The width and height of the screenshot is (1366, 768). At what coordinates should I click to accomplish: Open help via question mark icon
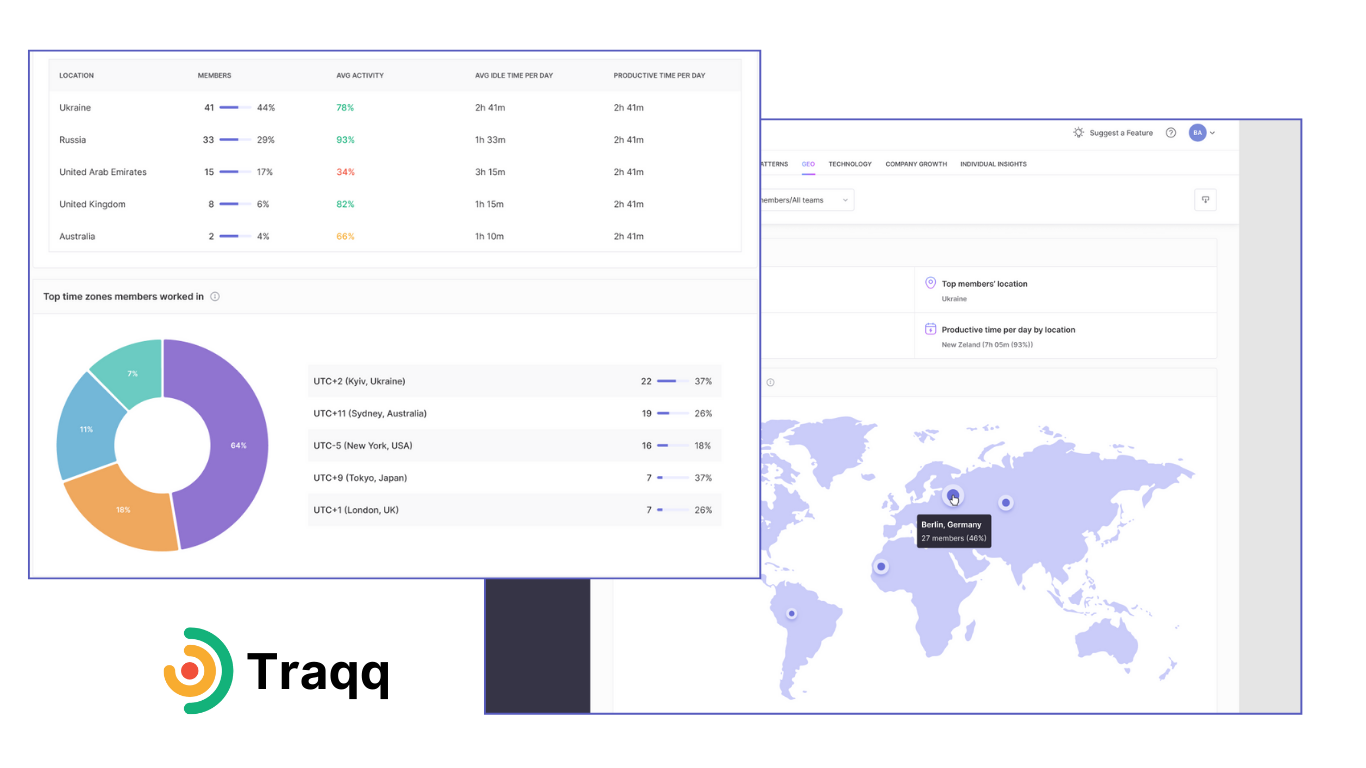pyautogui.click(x=1171, y=133)
